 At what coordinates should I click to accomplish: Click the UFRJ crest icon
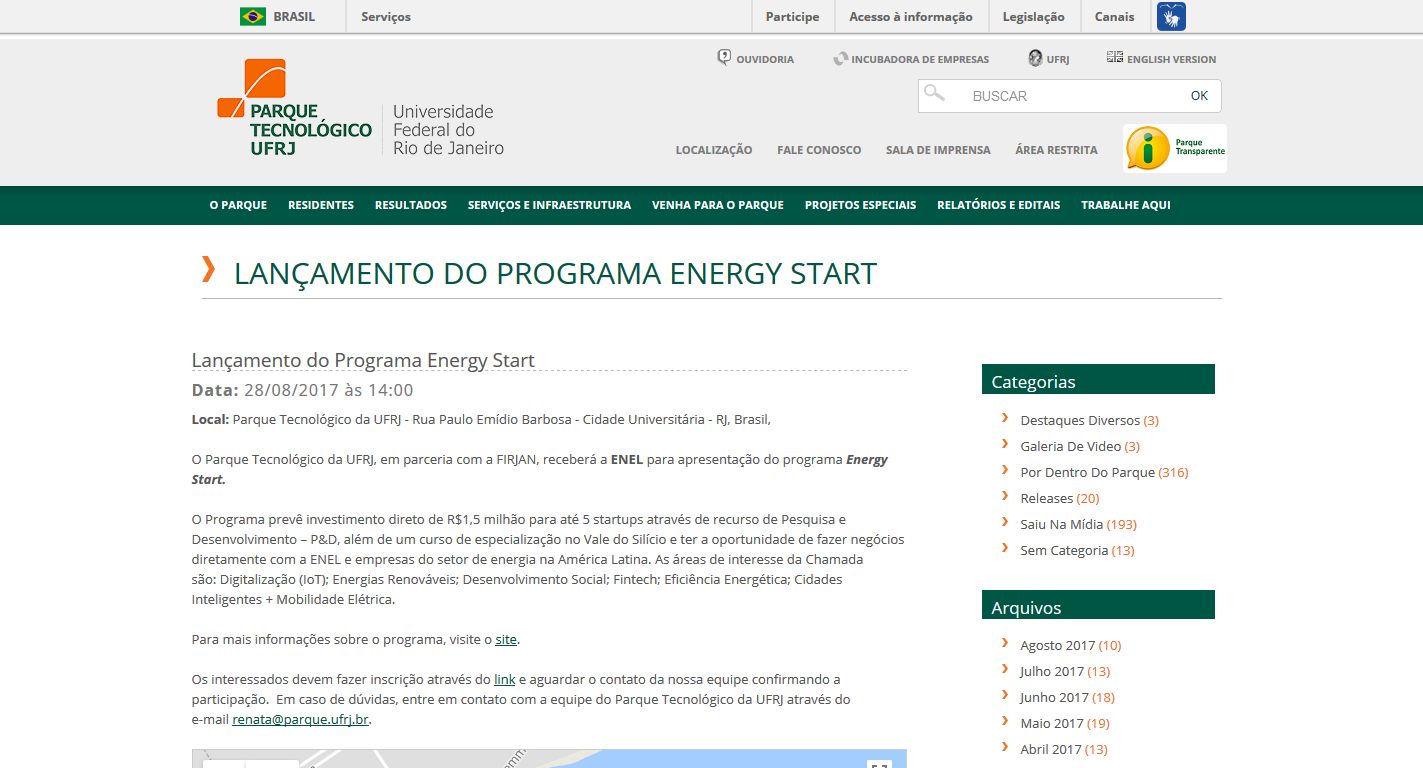click(1035, 59)
